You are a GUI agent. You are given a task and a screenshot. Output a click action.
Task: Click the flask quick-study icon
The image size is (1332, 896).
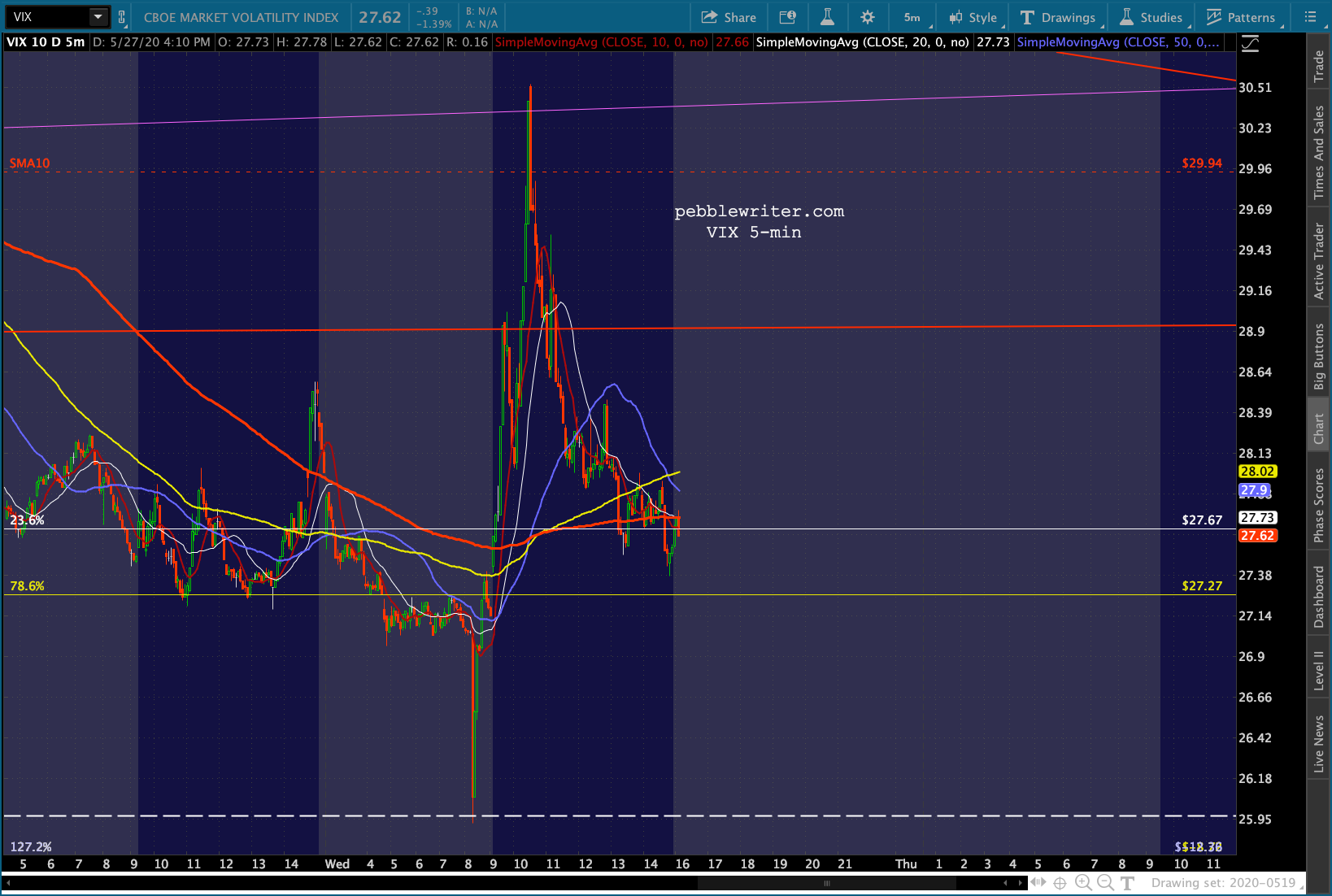point(827,17)
